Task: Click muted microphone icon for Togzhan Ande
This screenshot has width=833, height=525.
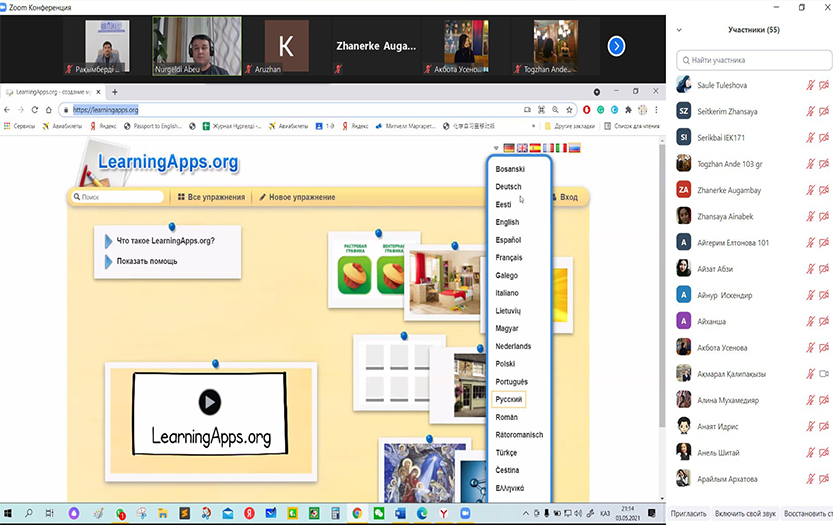Action: (x=810, y=163)
